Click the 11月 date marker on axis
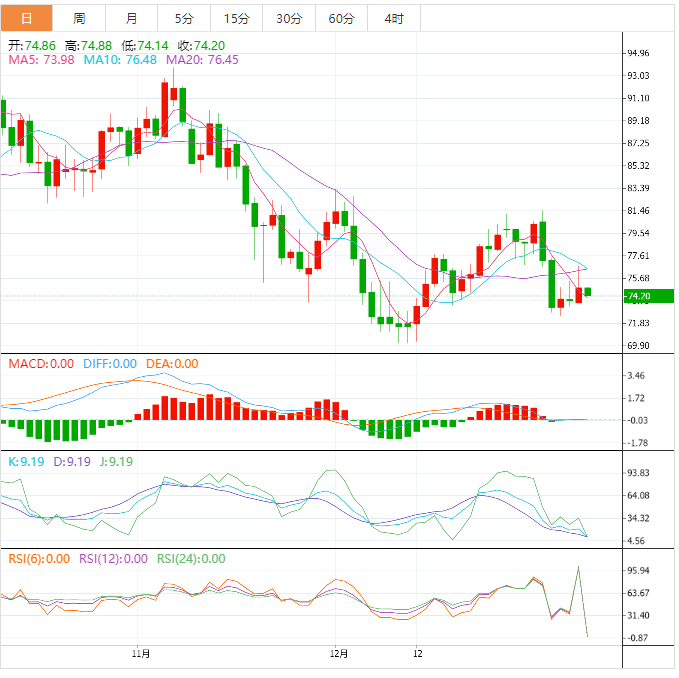 tap(141, 654)
